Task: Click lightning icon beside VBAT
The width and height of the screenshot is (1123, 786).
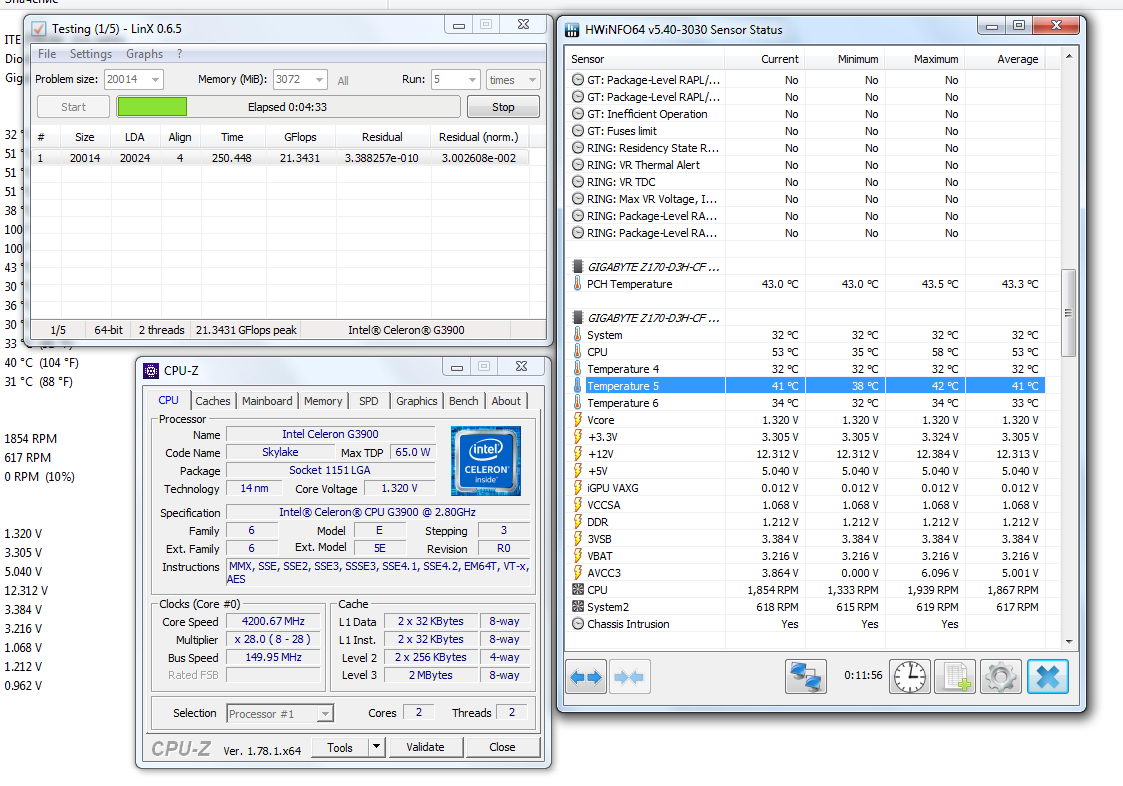Action: coord(577,556)
